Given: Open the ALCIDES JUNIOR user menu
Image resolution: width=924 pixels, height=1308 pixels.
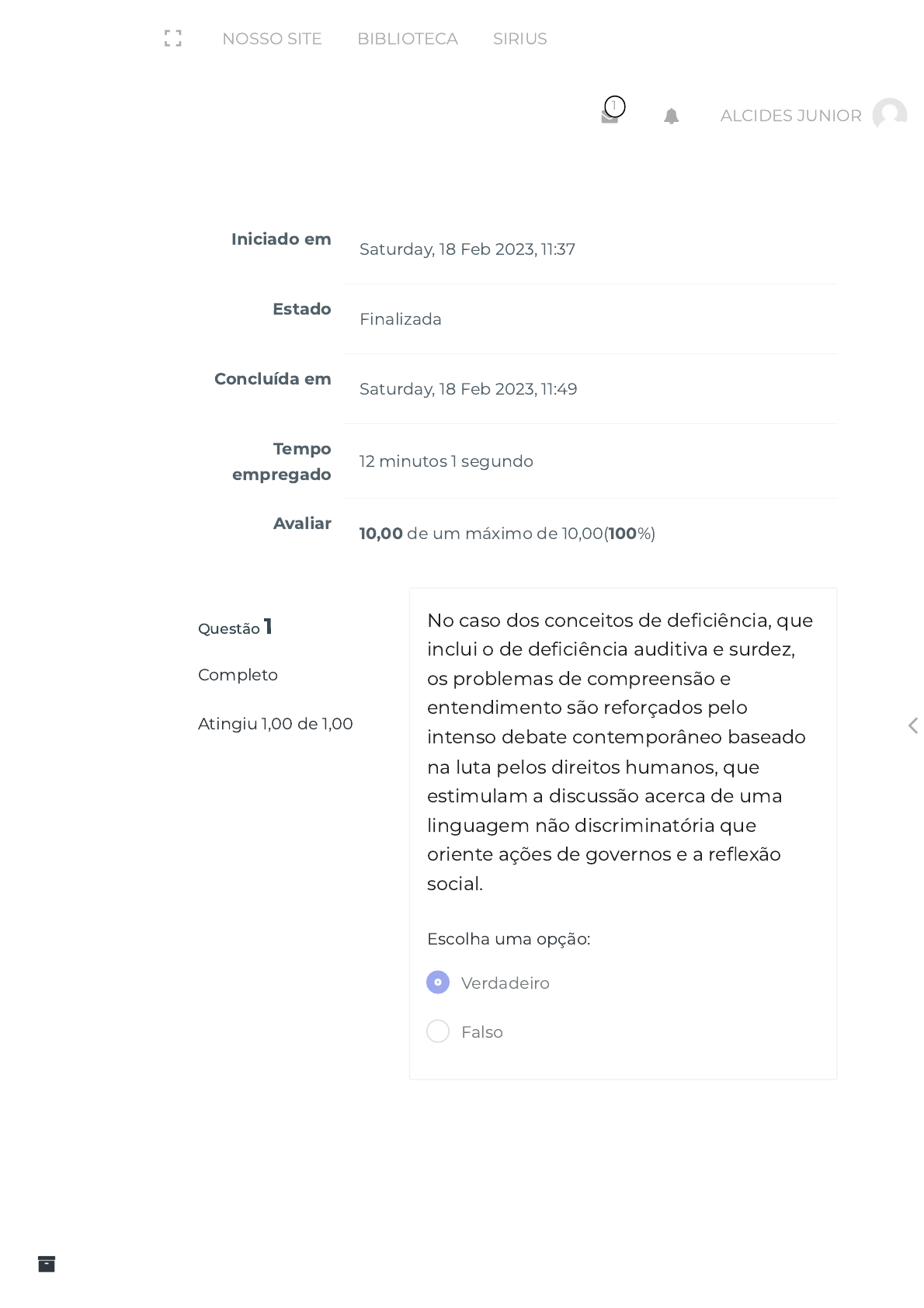Looking at the screenshot, I should [790, 116].
